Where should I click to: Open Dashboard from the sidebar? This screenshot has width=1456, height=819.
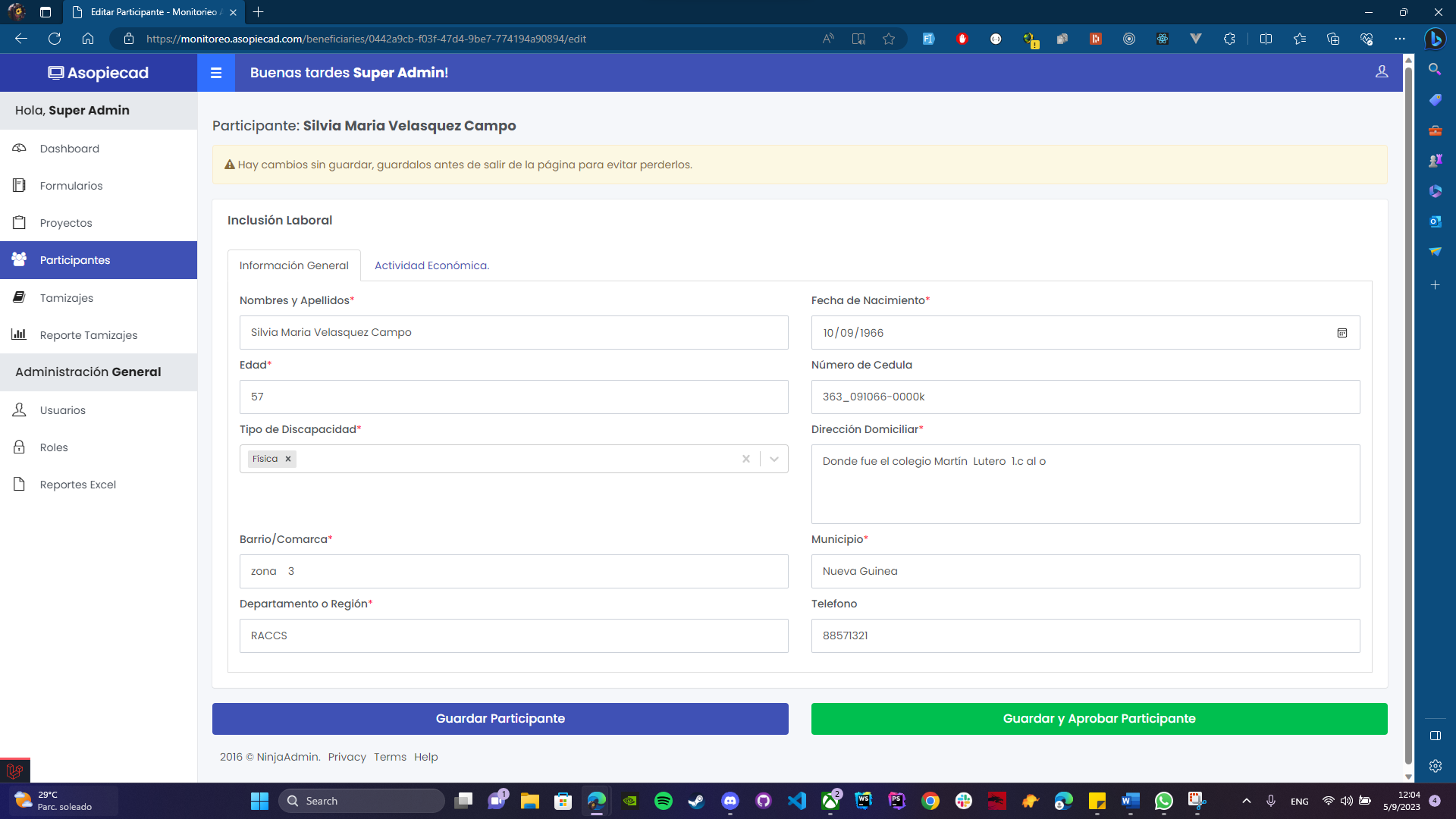69,149
